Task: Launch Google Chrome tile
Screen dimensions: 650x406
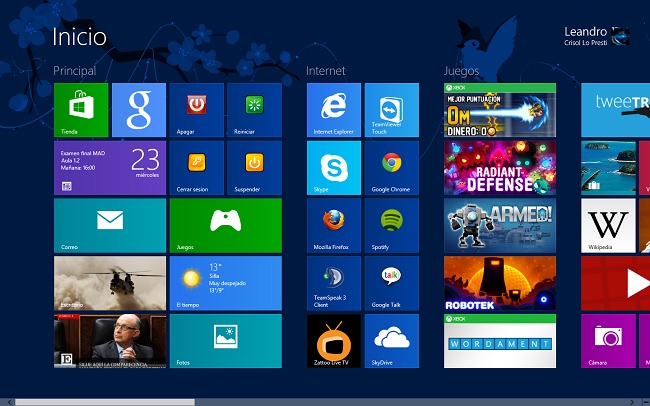Action: click(392, 168)
